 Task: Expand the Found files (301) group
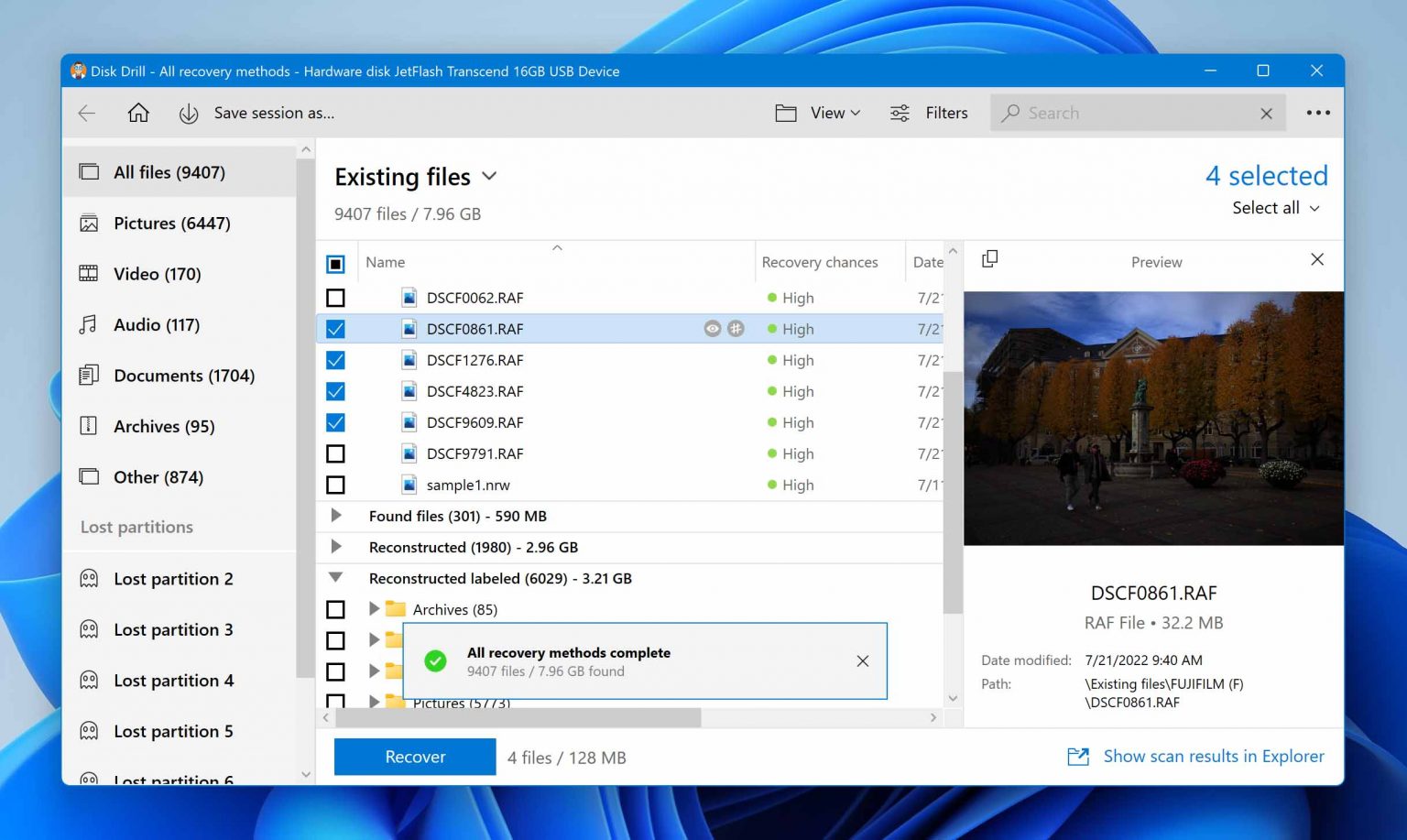tap(336, 516)
